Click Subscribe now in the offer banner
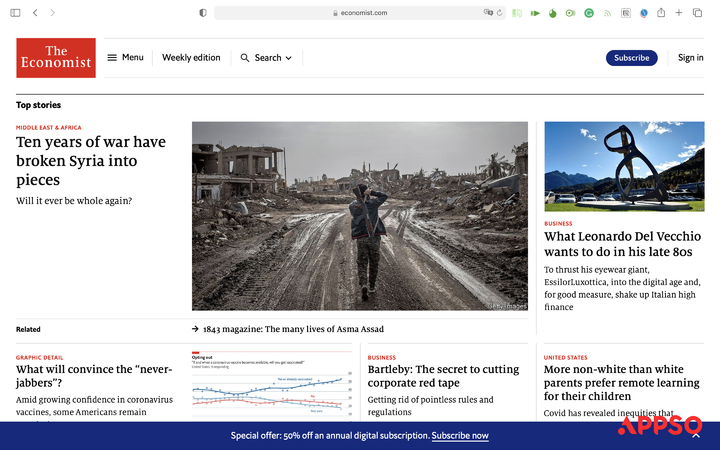Screen dimensions: 720x450 [x=460, y=435]
